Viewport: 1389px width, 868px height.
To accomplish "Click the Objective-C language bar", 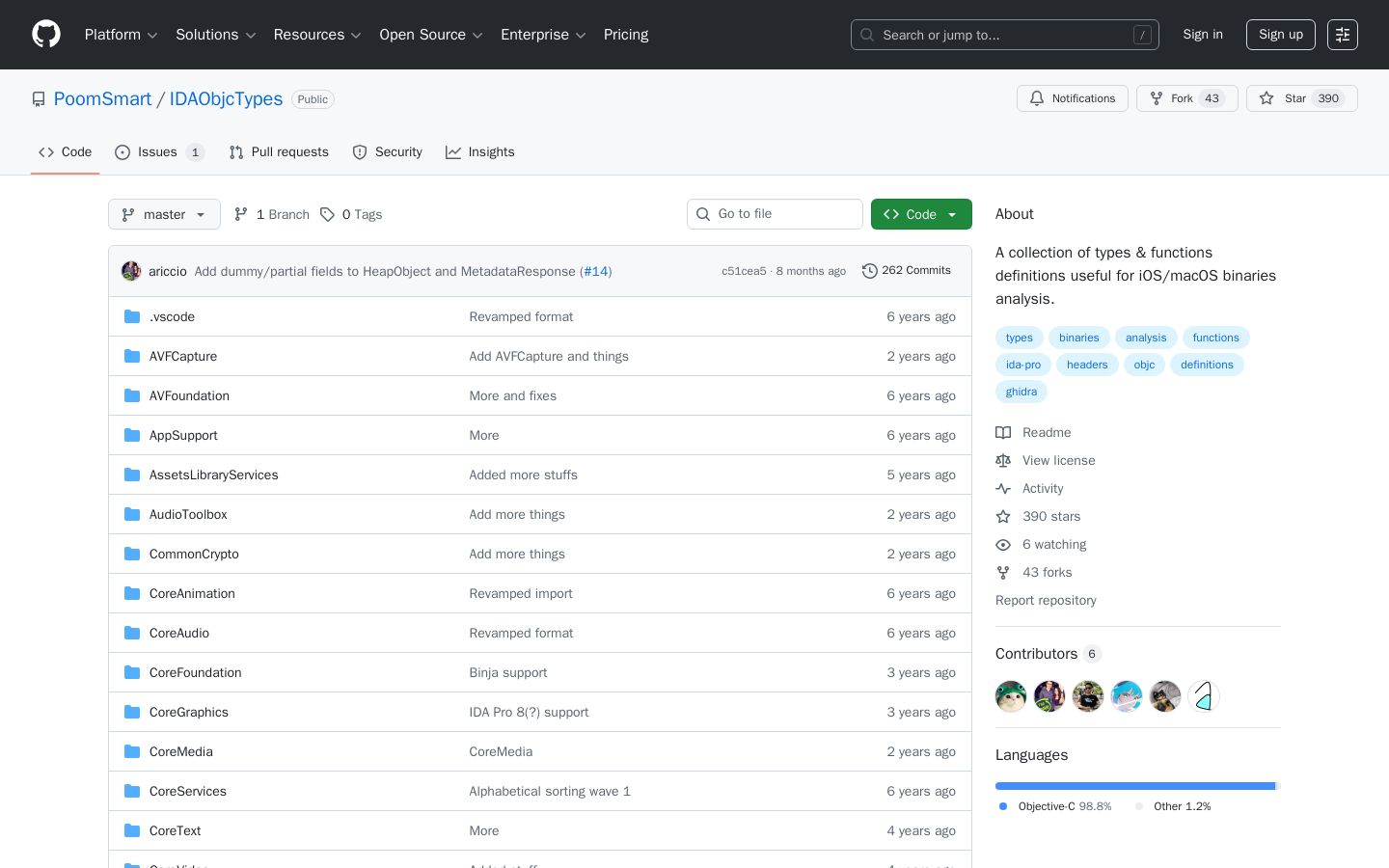I will 1135,786.
